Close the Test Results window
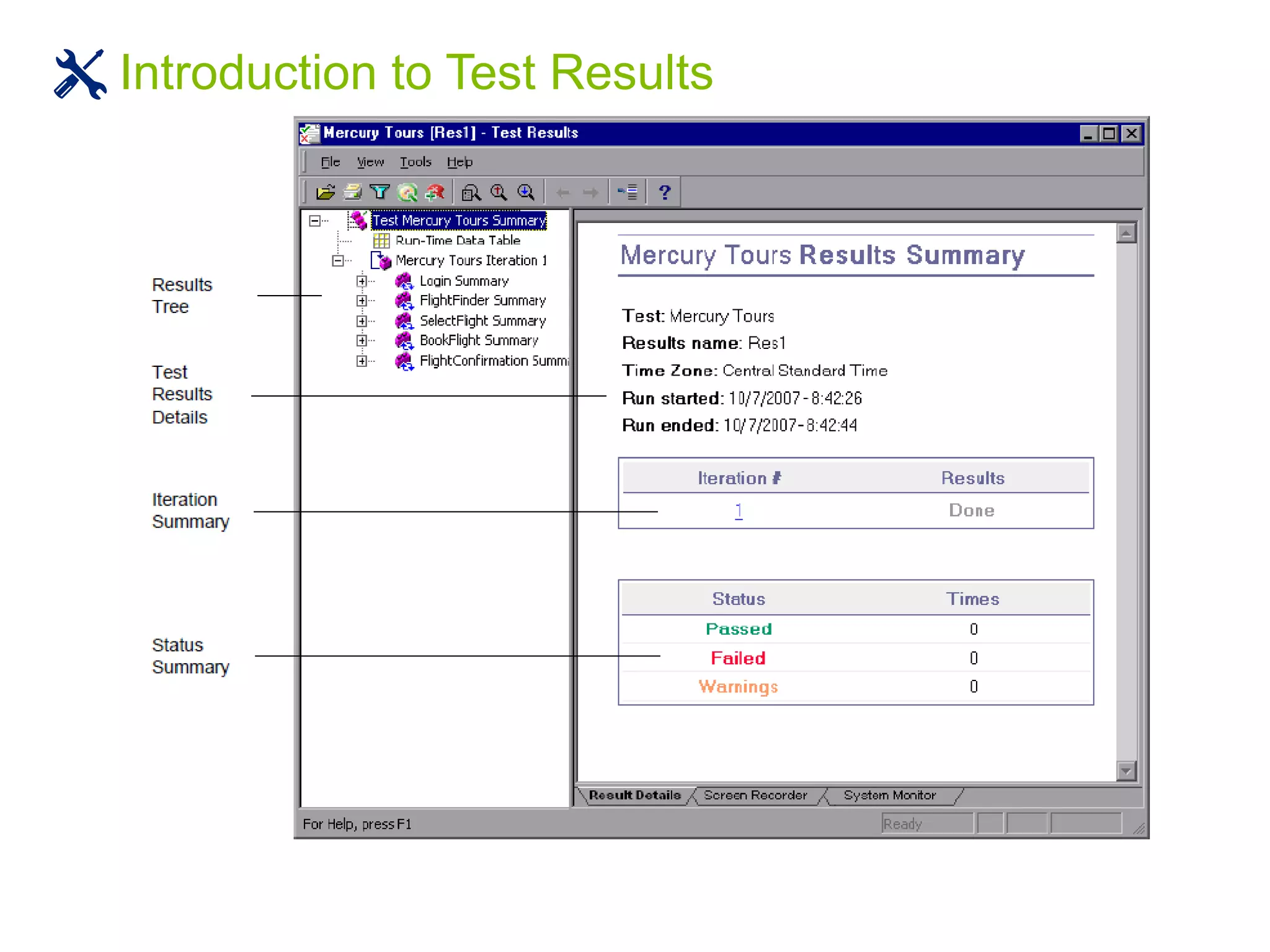This screenshot has width=1270, height=952. (1131, 134)
